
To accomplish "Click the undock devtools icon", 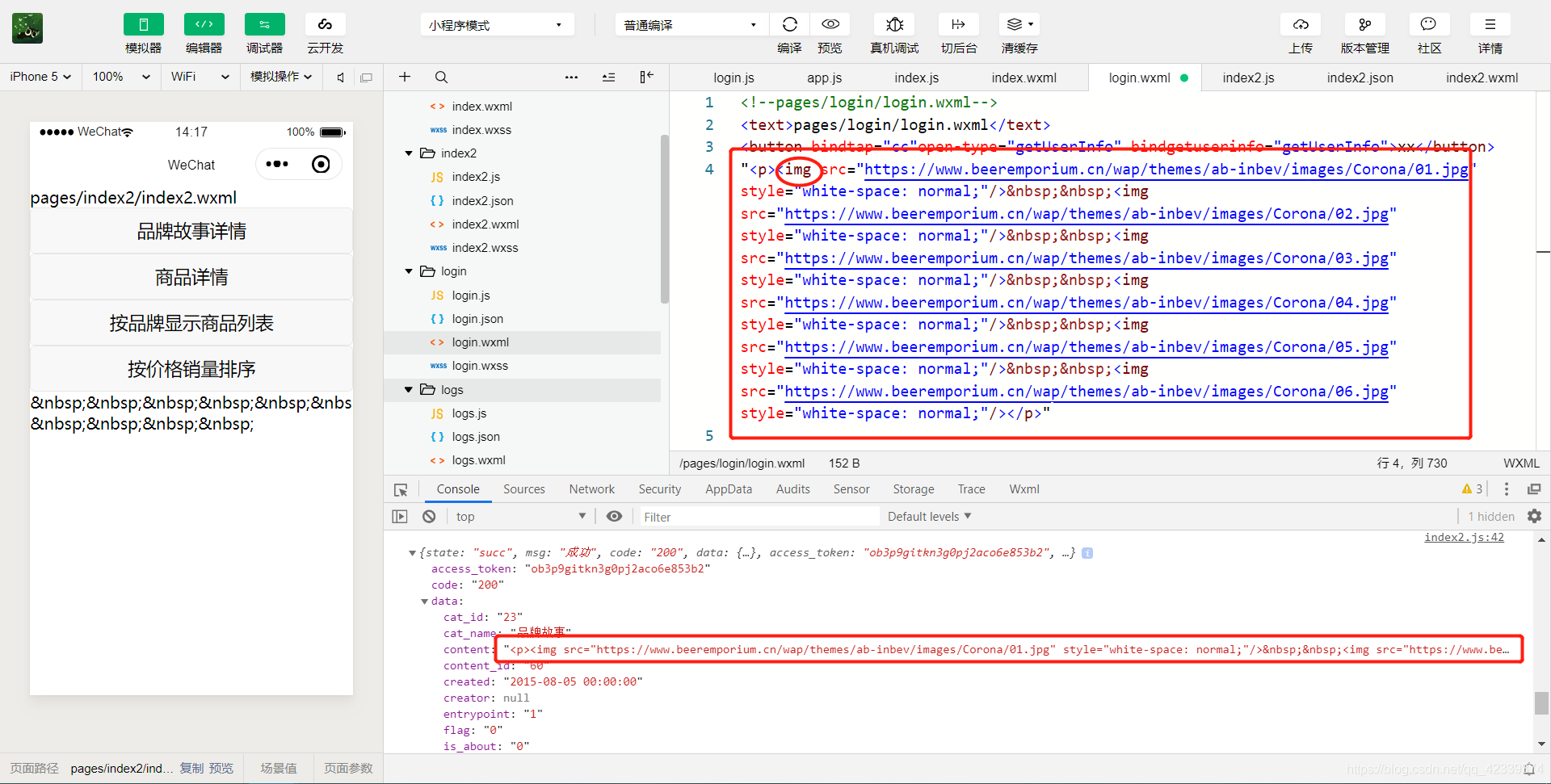I will 1534,489.
